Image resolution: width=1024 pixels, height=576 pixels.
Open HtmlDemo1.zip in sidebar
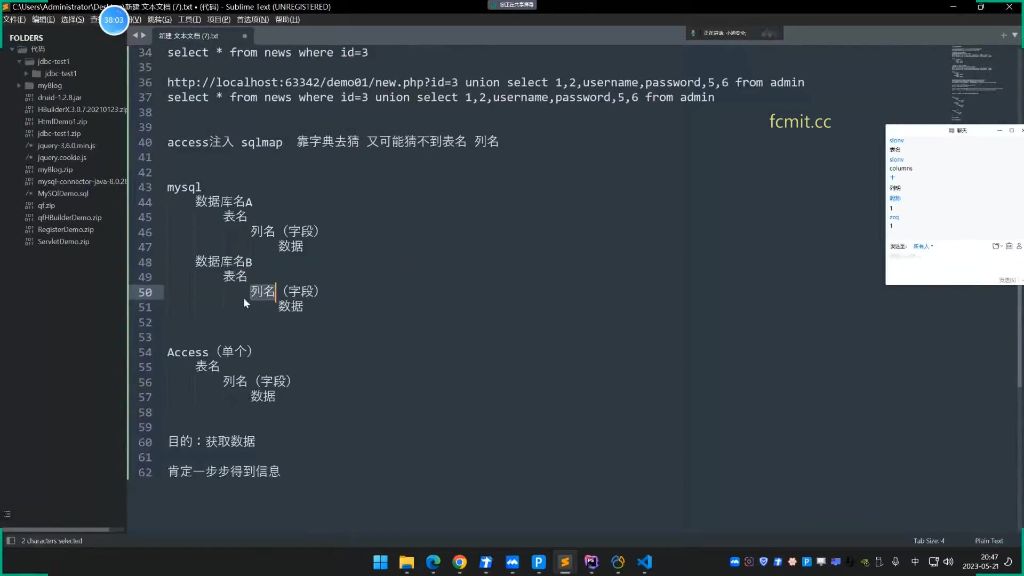pyautogui.click(x=62, y=121)
